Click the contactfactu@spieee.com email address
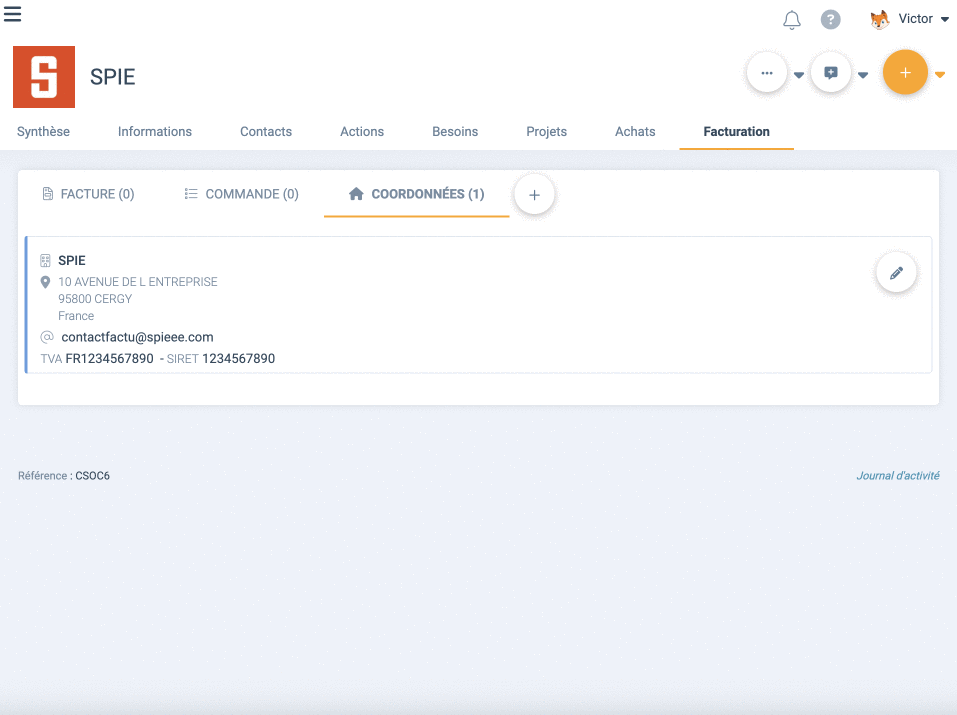The width and height of the screenshot is (957, 715). tap(137, 337)
